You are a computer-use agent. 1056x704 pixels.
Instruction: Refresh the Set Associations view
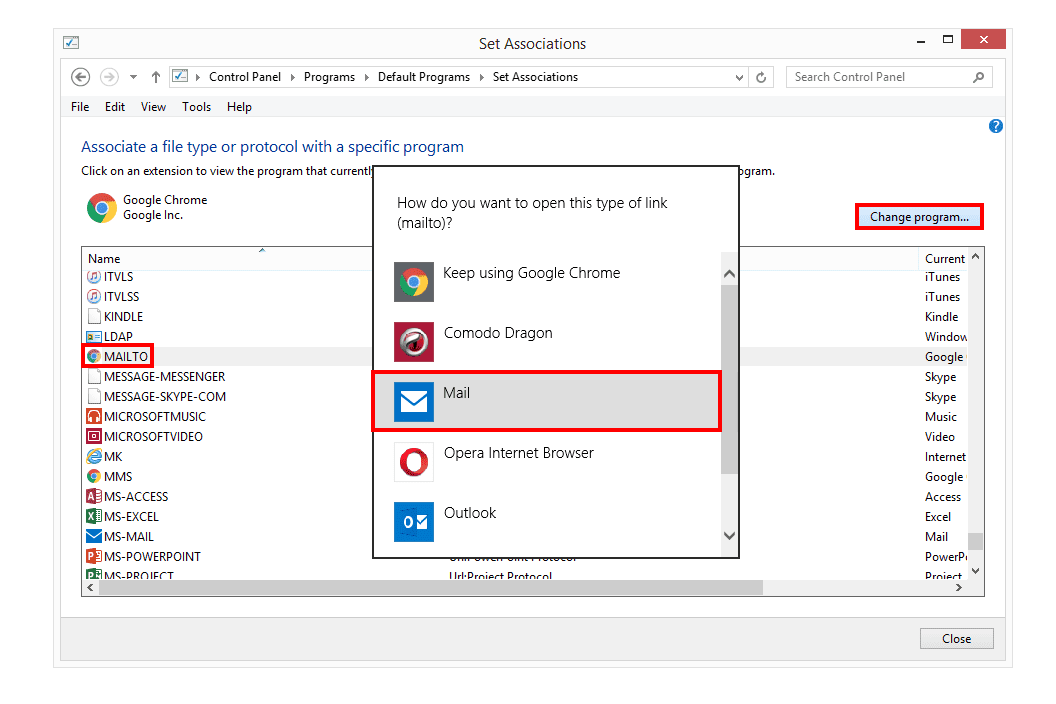click(x=761, y=77)
